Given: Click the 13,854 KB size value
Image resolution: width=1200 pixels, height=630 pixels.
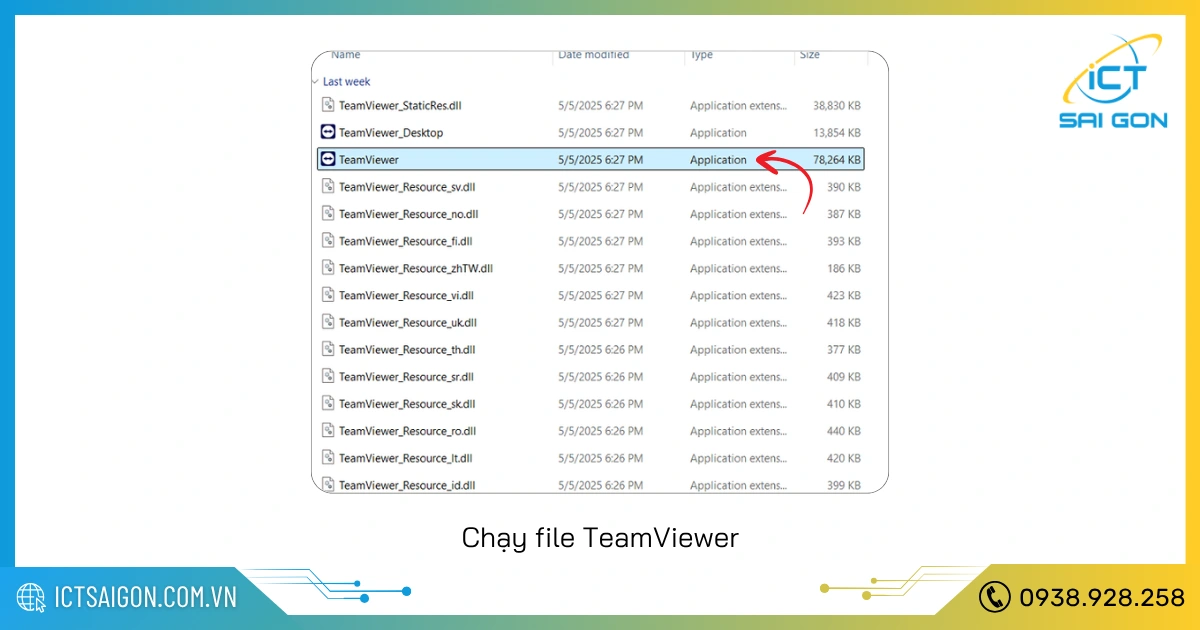Looking at the screenshot, I should (x=837, y=132).
